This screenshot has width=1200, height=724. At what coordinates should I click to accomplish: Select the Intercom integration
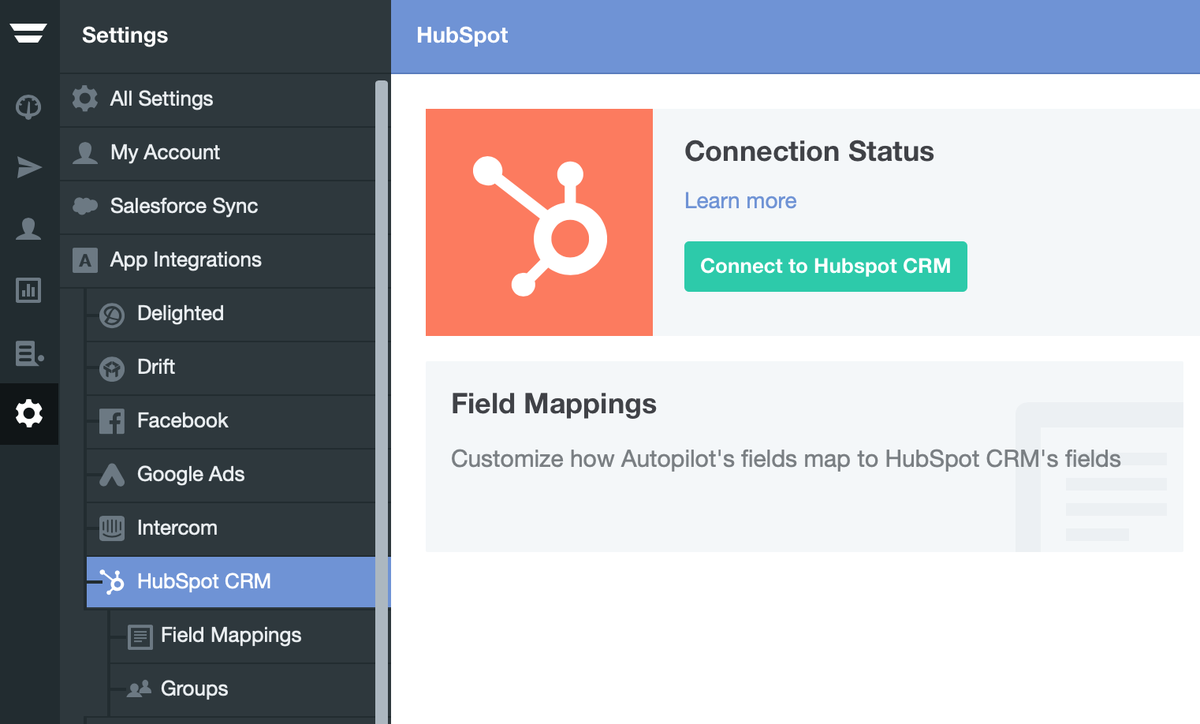(176, 528)
